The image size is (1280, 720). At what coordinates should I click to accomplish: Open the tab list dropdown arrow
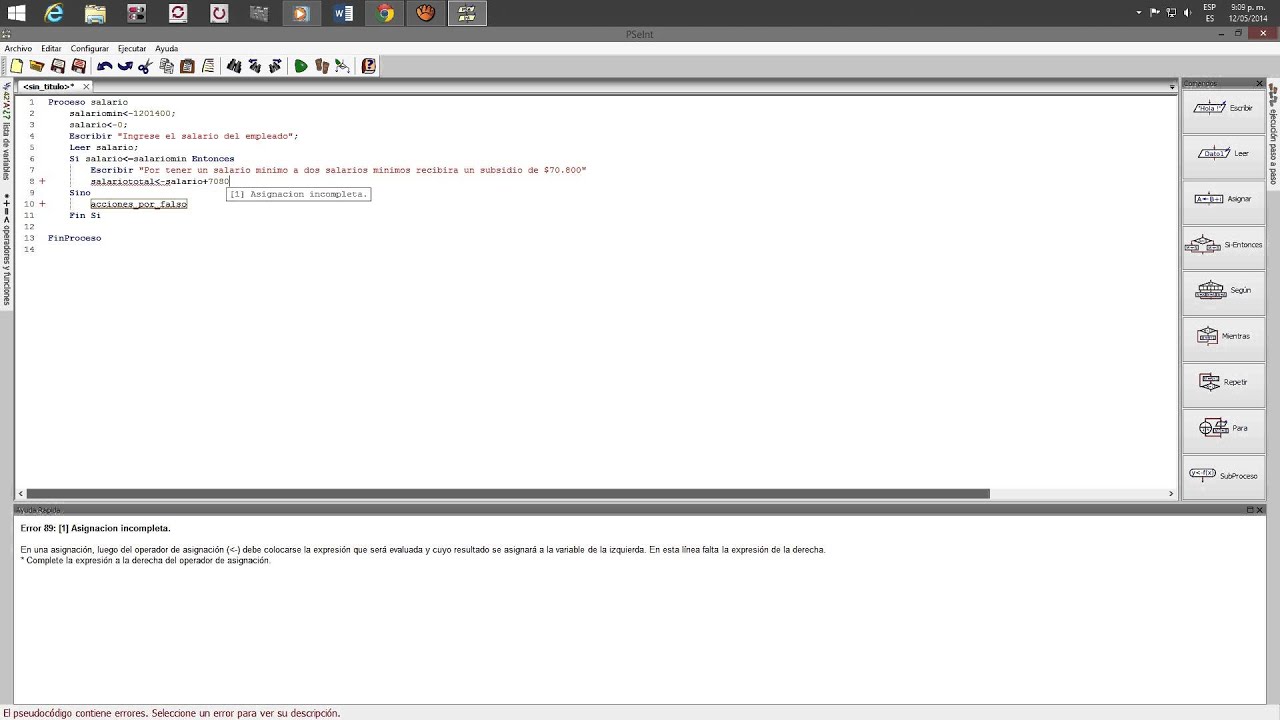click(x=1172, y=87)
